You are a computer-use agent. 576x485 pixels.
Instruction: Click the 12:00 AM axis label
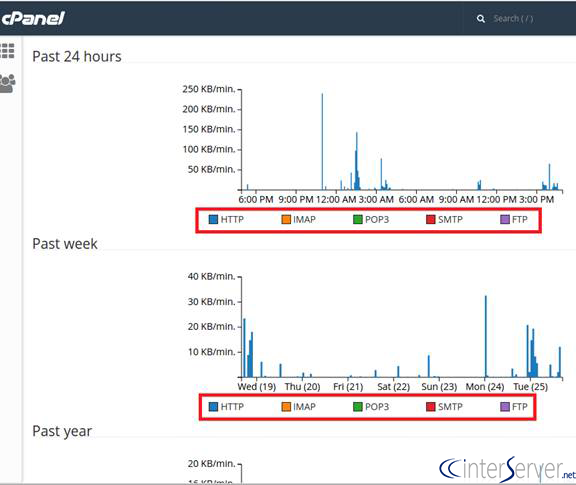pos(336,200)
